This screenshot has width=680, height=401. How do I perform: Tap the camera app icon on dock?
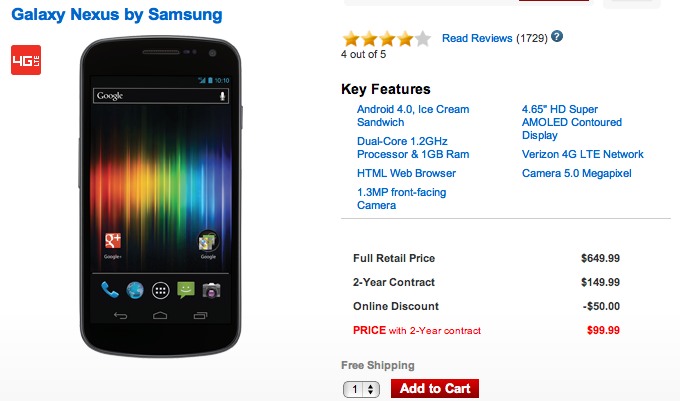[211, 290]
